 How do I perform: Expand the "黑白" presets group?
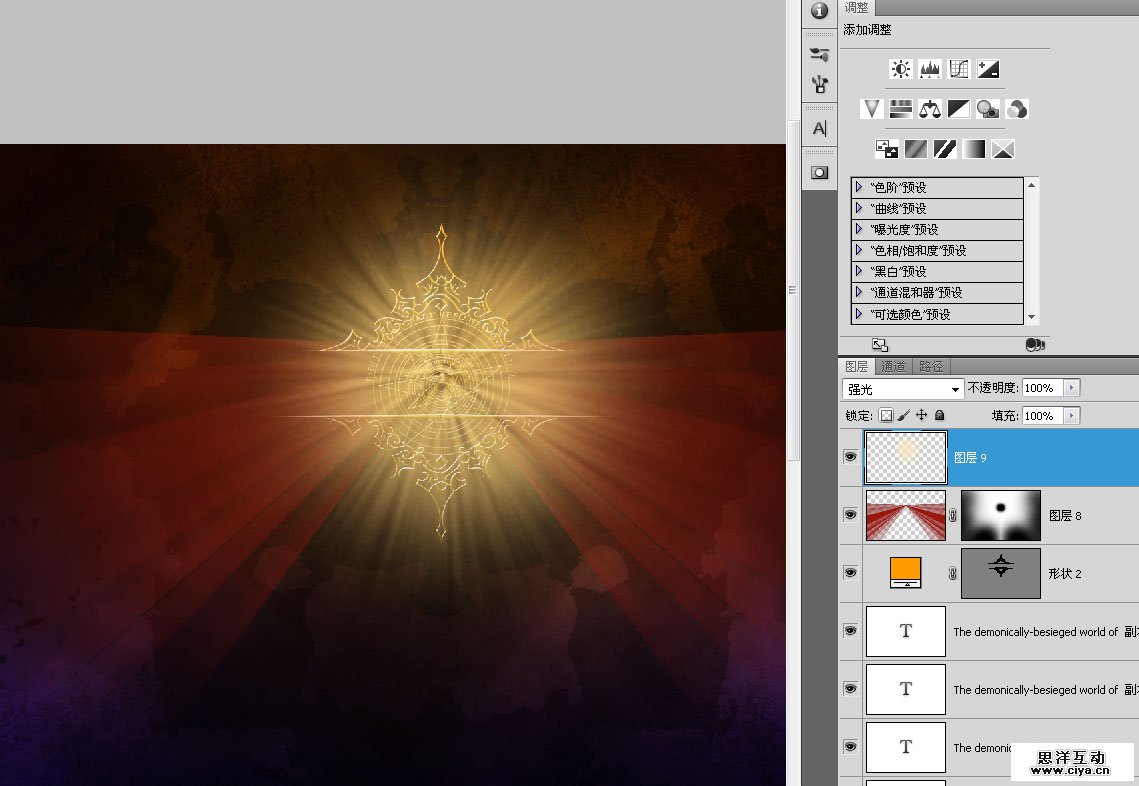859,271
